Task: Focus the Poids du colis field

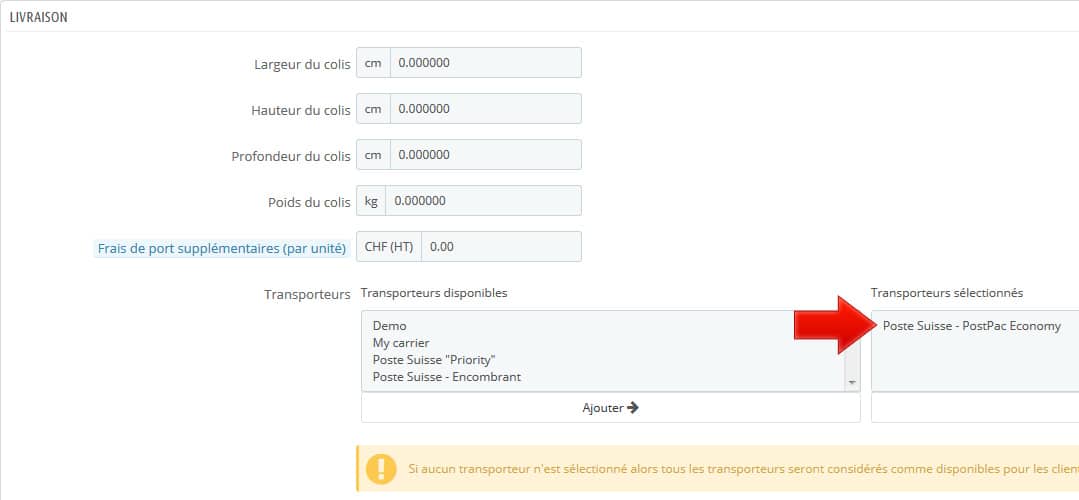Action: (483, 201)
